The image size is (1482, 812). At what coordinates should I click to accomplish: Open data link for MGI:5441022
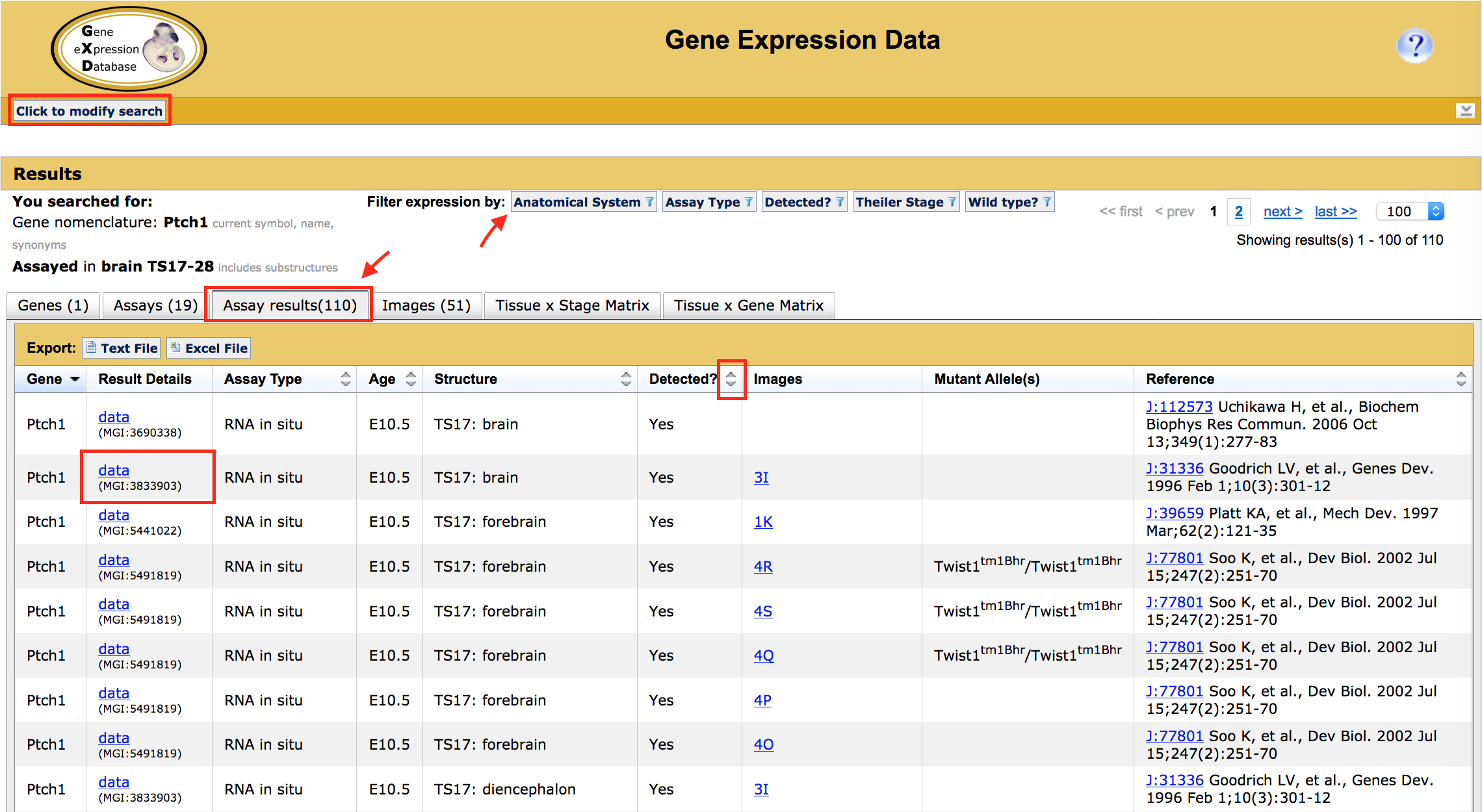click(x=114, y=515)
